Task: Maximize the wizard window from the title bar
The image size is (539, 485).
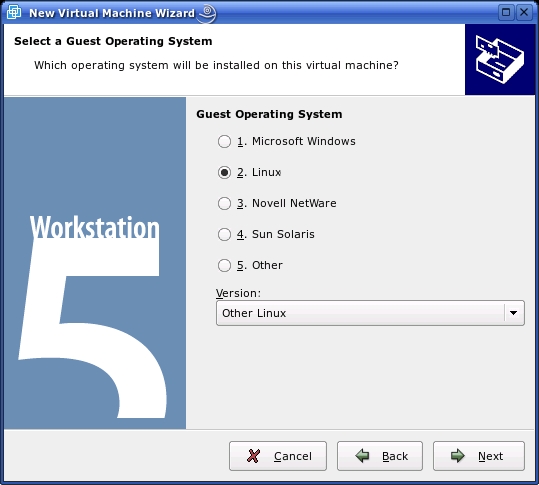Action: (506, 13)
